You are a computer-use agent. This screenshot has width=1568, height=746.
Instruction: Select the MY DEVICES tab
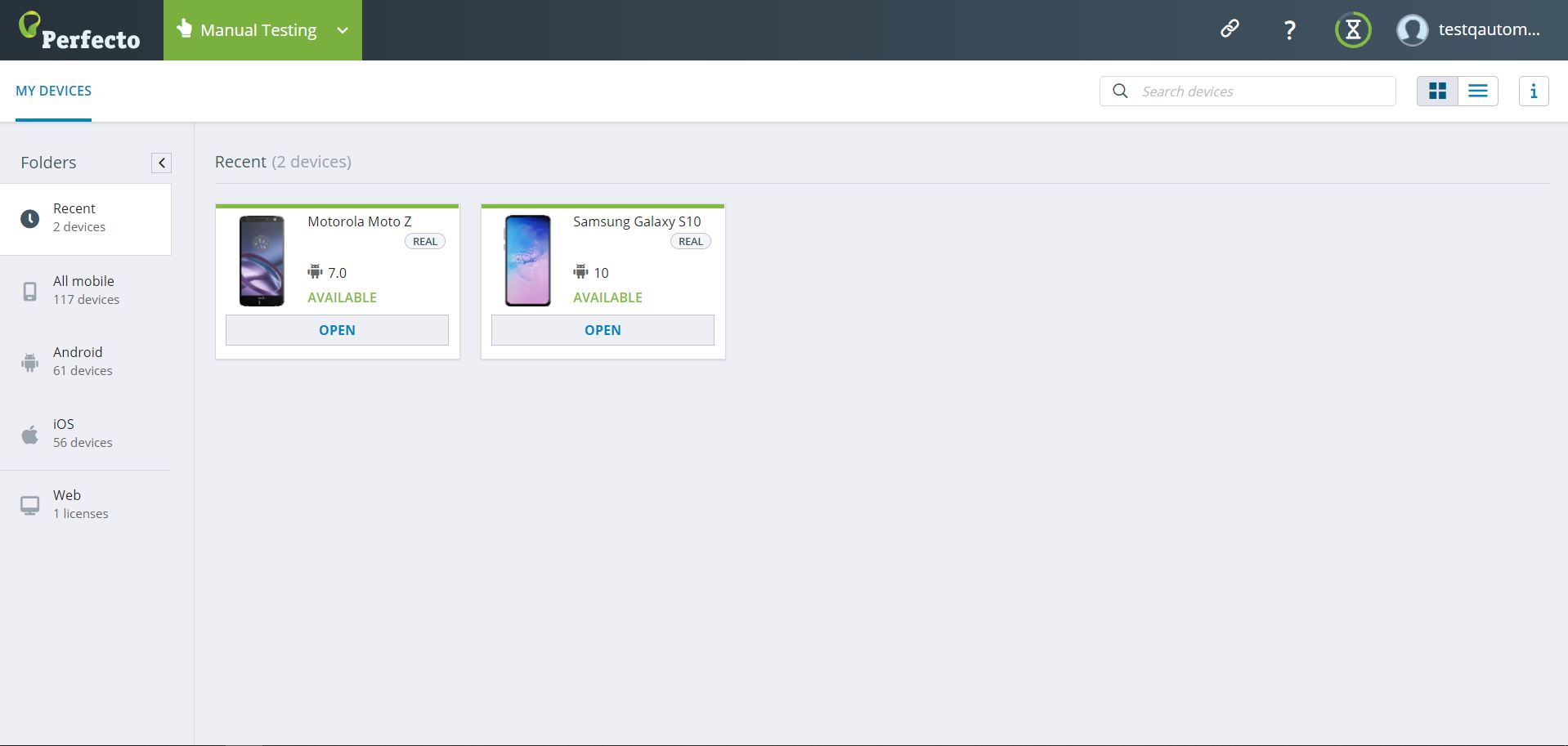pos(53,91)
